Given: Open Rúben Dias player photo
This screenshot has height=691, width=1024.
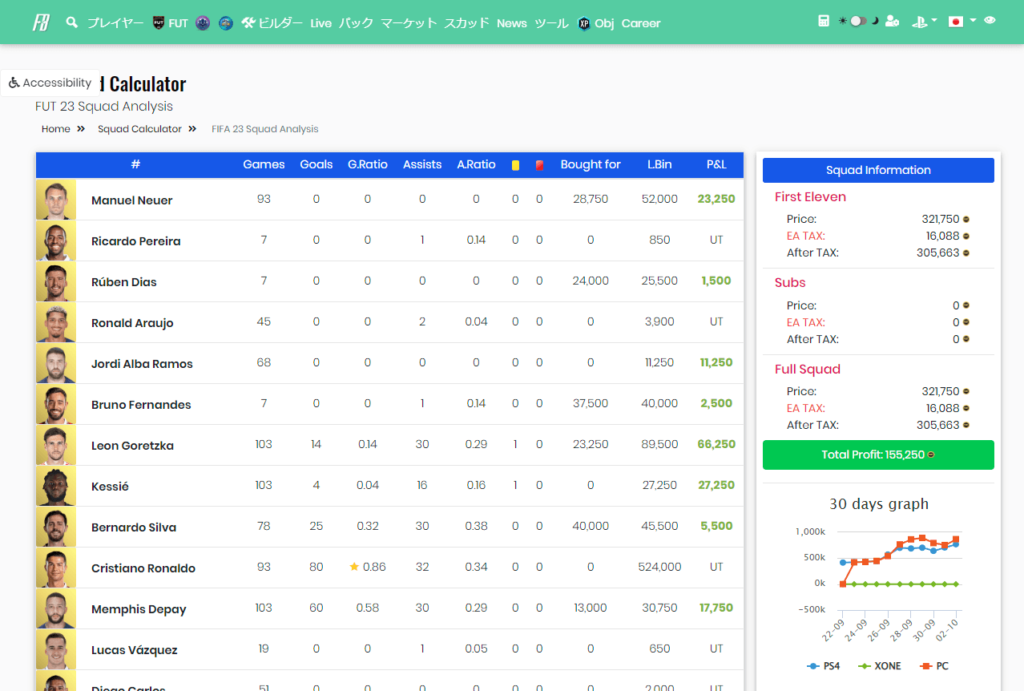Looking at the screenshot, I should click(56, 281).
